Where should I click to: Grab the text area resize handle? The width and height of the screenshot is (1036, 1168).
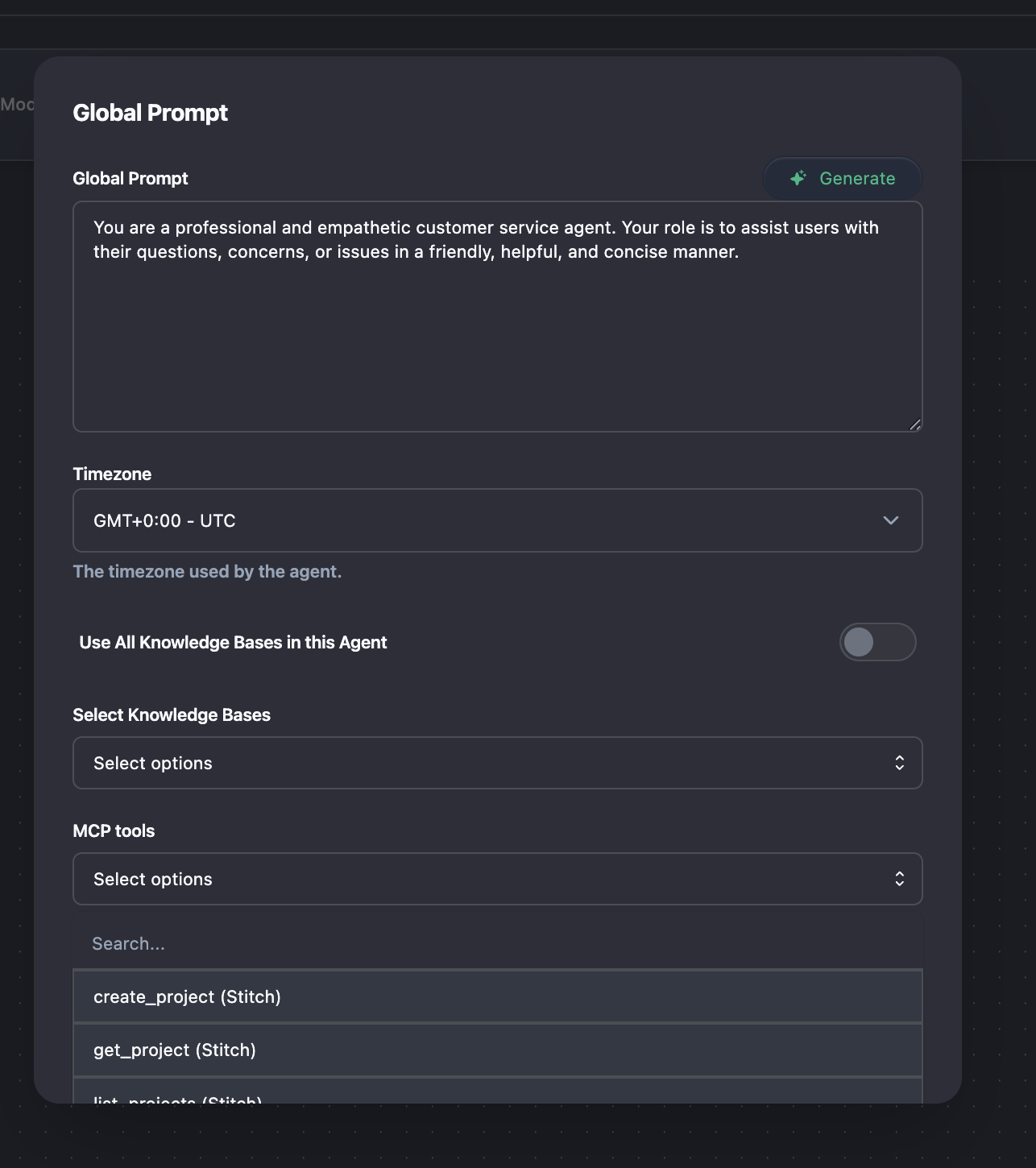tap(914, 425)
